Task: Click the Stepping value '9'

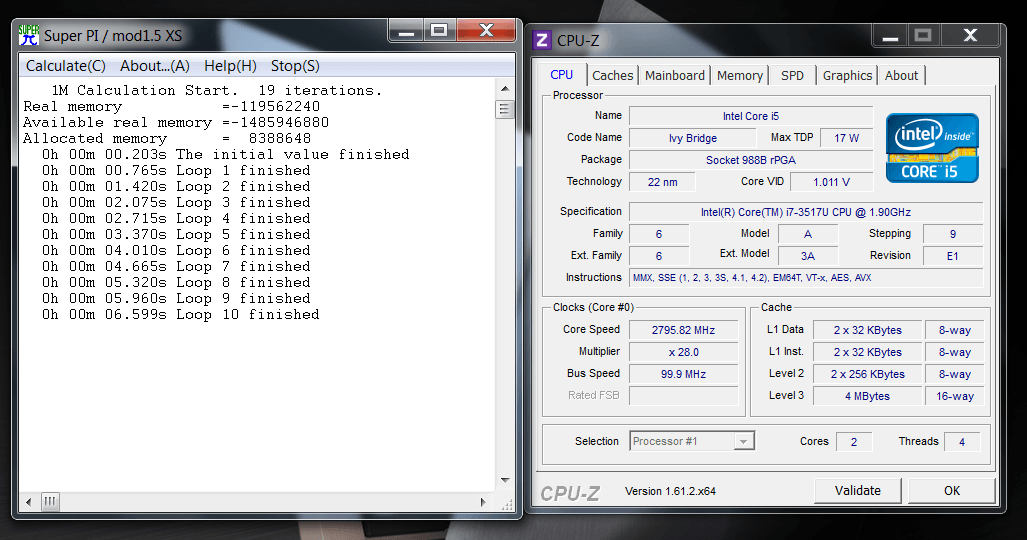Action: click(x=952, y=233)
